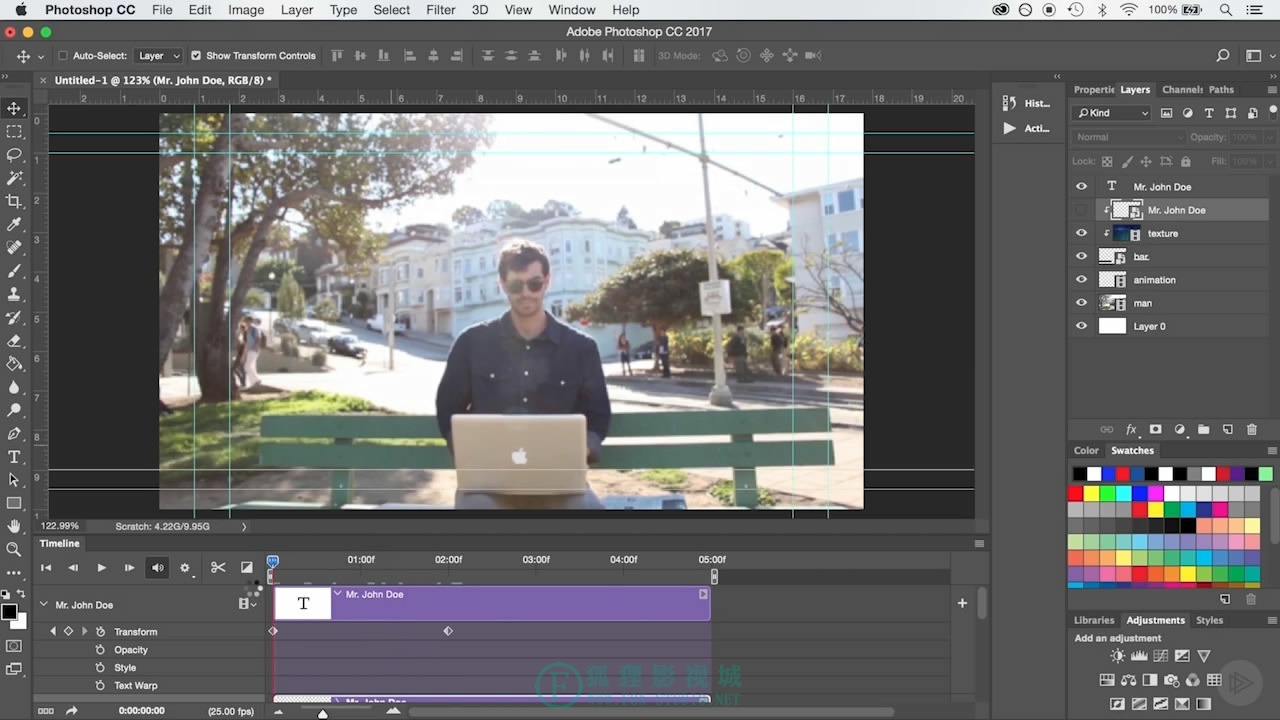
Task: Switch to the Channels tab
Action: 1182,90
